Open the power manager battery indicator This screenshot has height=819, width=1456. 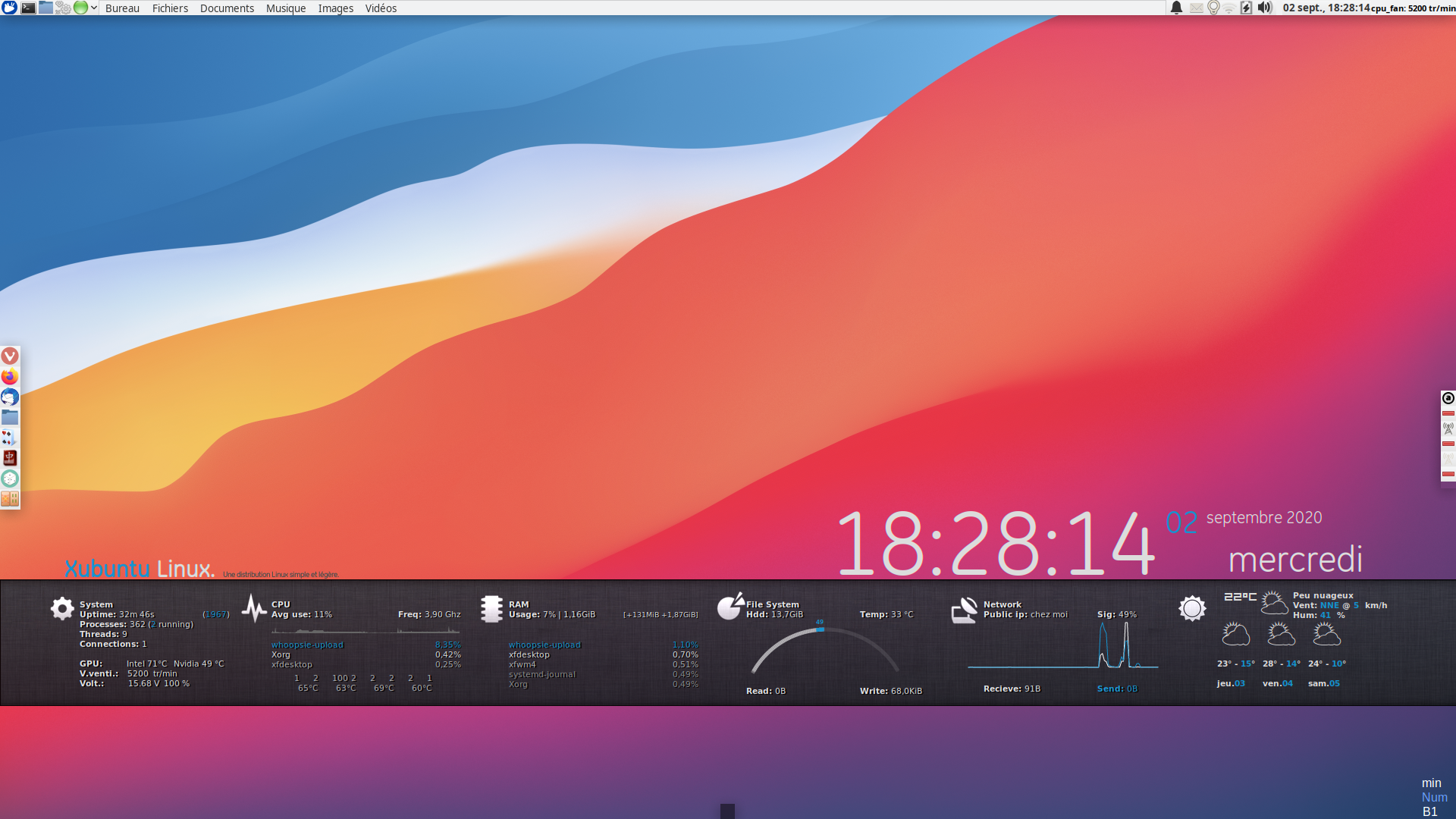pyautogui.click(x=1246, y=8)
